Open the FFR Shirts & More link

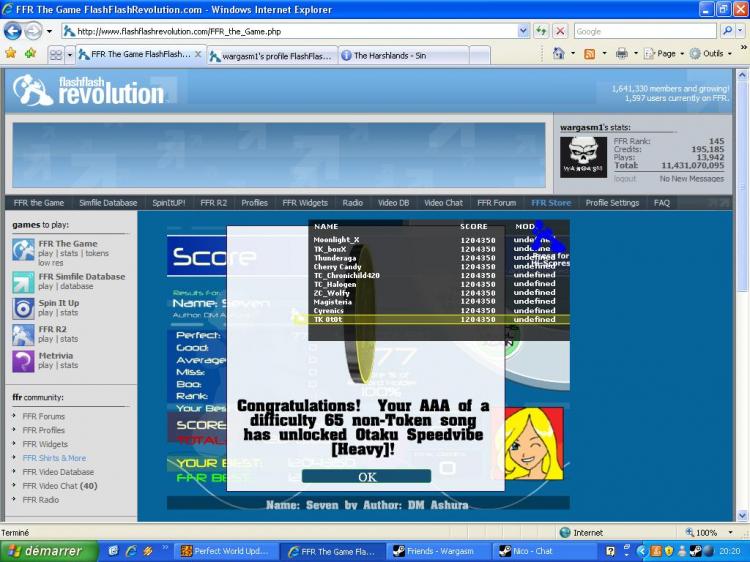54,458
